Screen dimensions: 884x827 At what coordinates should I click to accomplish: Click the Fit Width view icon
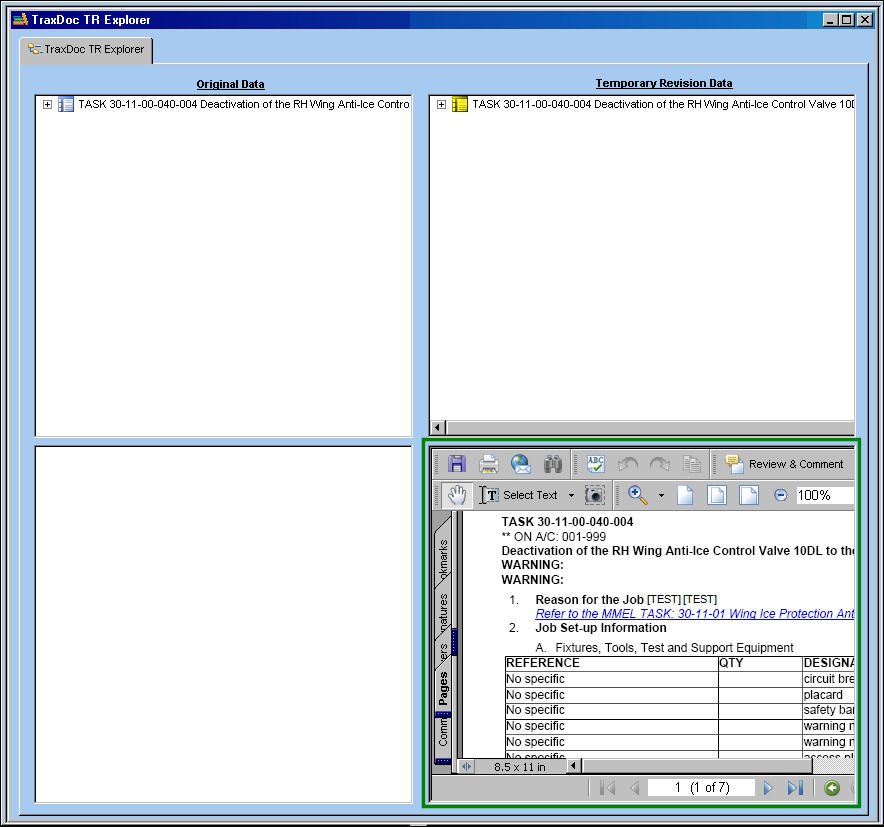748,495
